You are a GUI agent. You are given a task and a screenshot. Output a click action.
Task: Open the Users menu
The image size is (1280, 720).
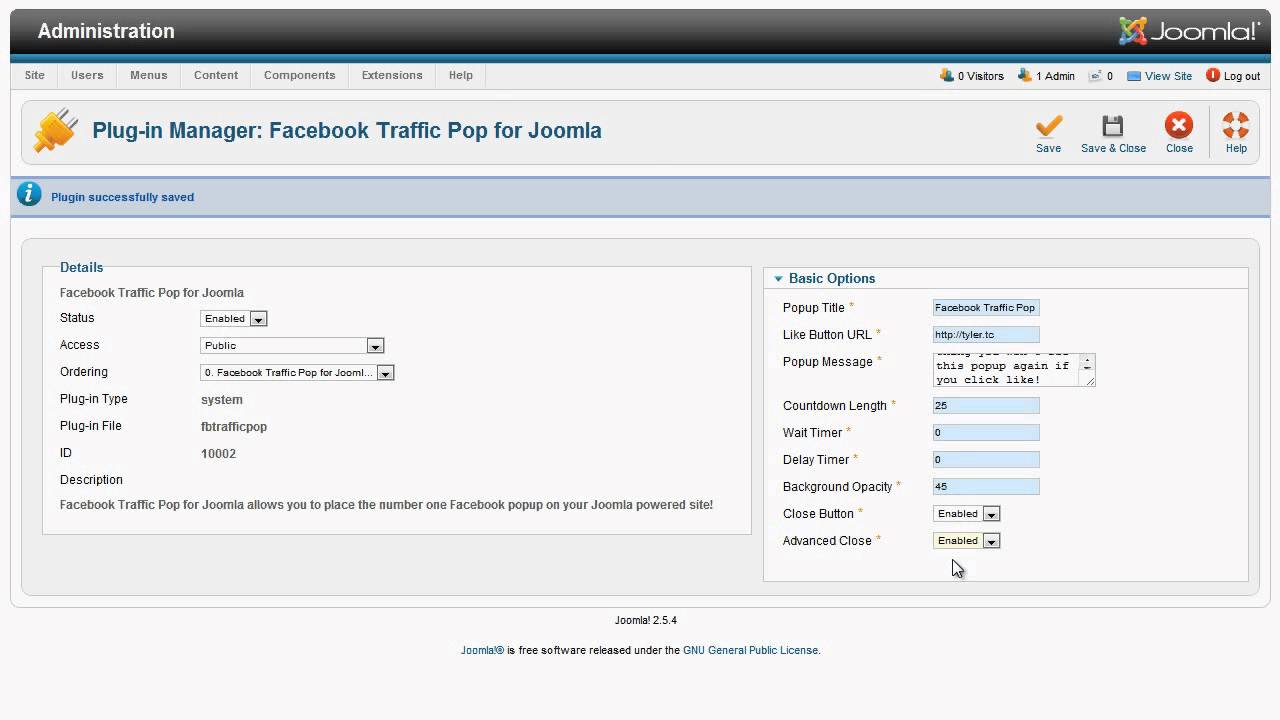pos(87,75)
